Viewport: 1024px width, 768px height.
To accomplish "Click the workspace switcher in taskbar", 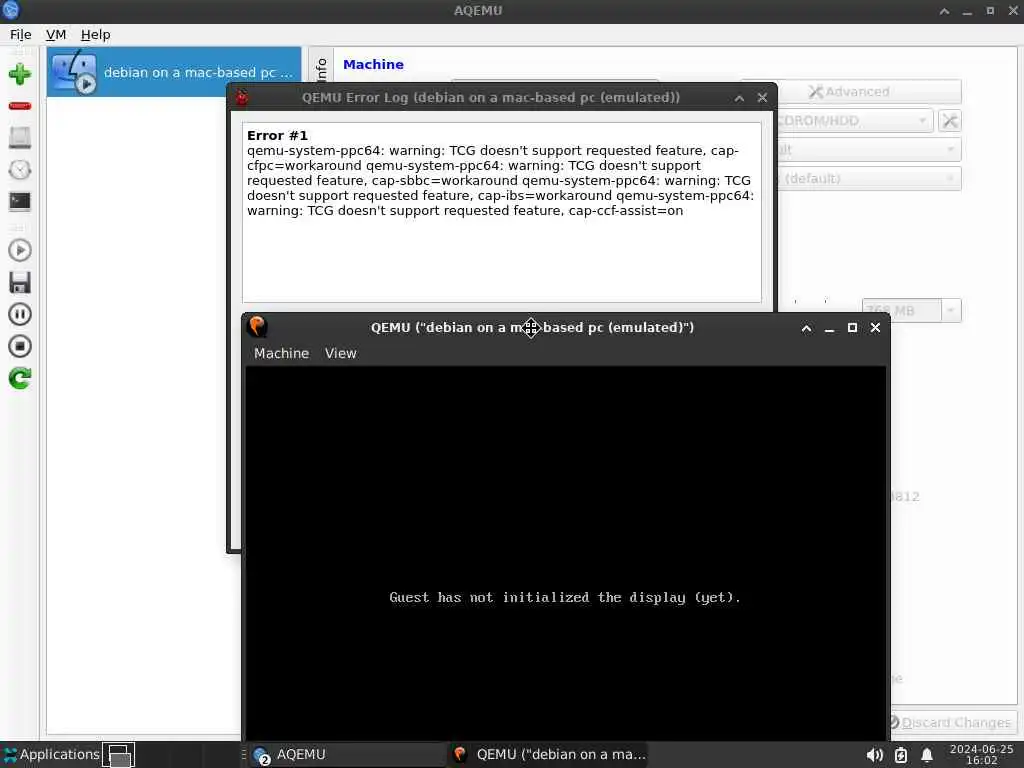I will coord(118,754).
